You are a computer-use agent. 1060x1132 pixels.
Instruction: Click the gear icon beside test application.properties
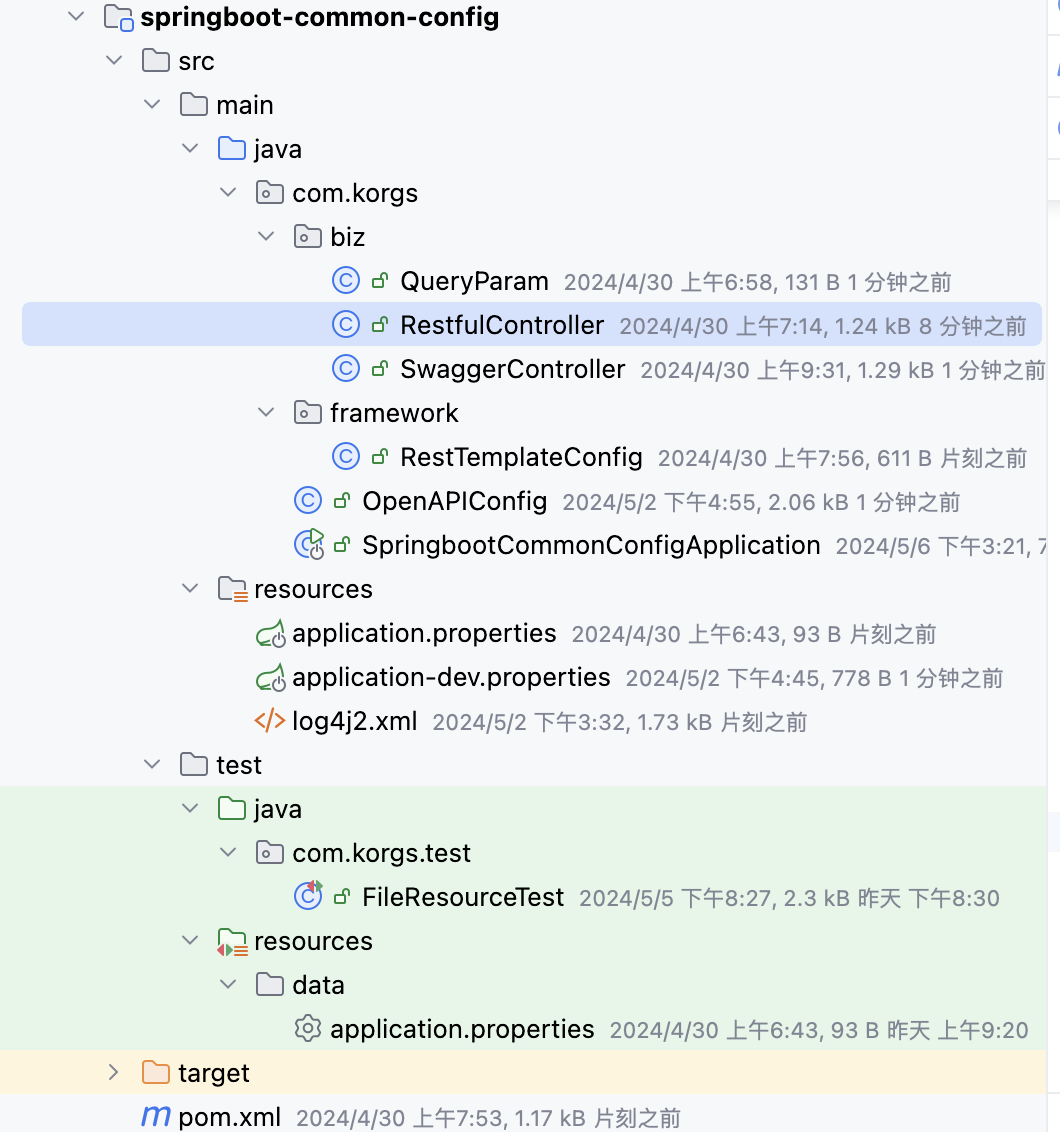tap(307, 1028)
